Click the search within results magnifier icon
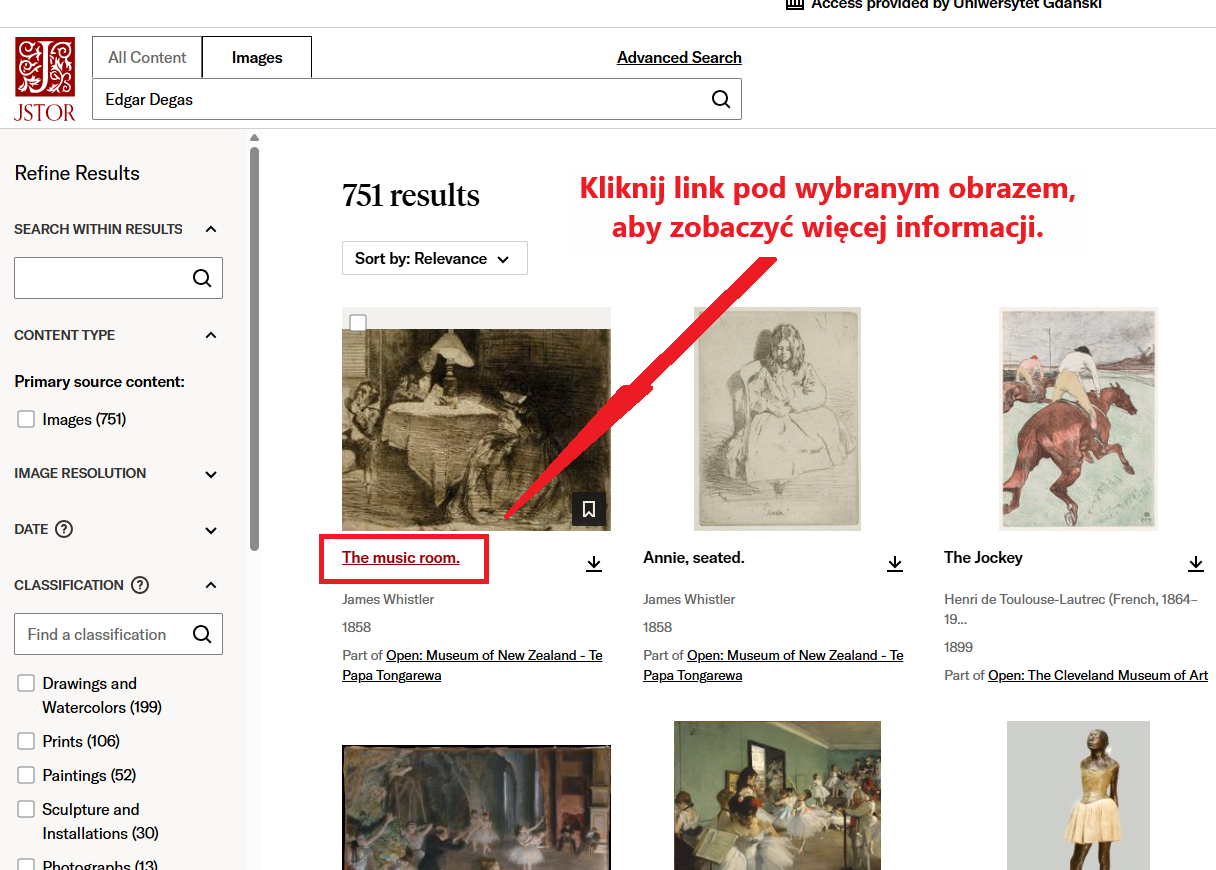This screenshot has height=870, width=1216. 202,278
